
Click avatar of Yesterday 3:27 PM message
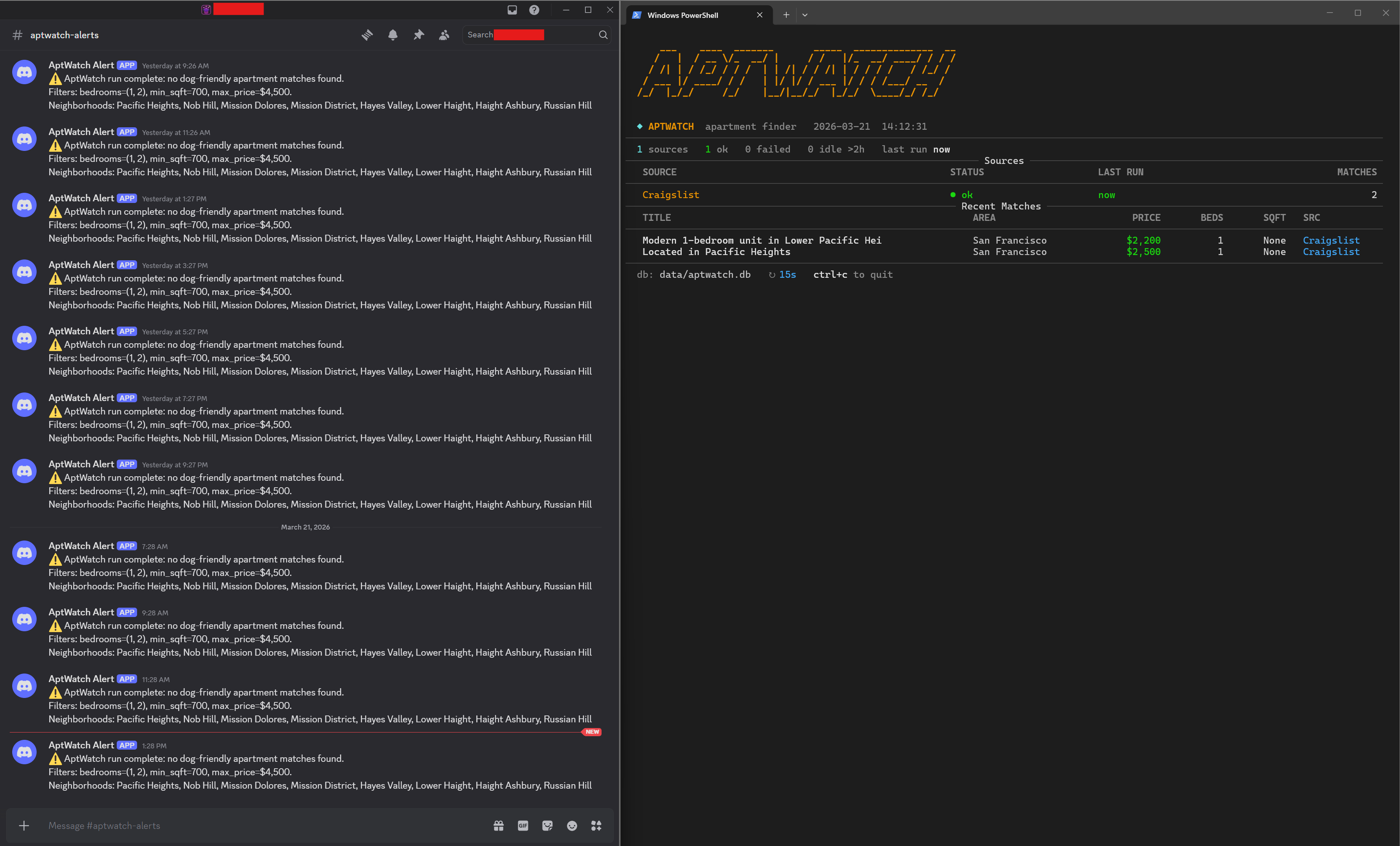[24, 272]
